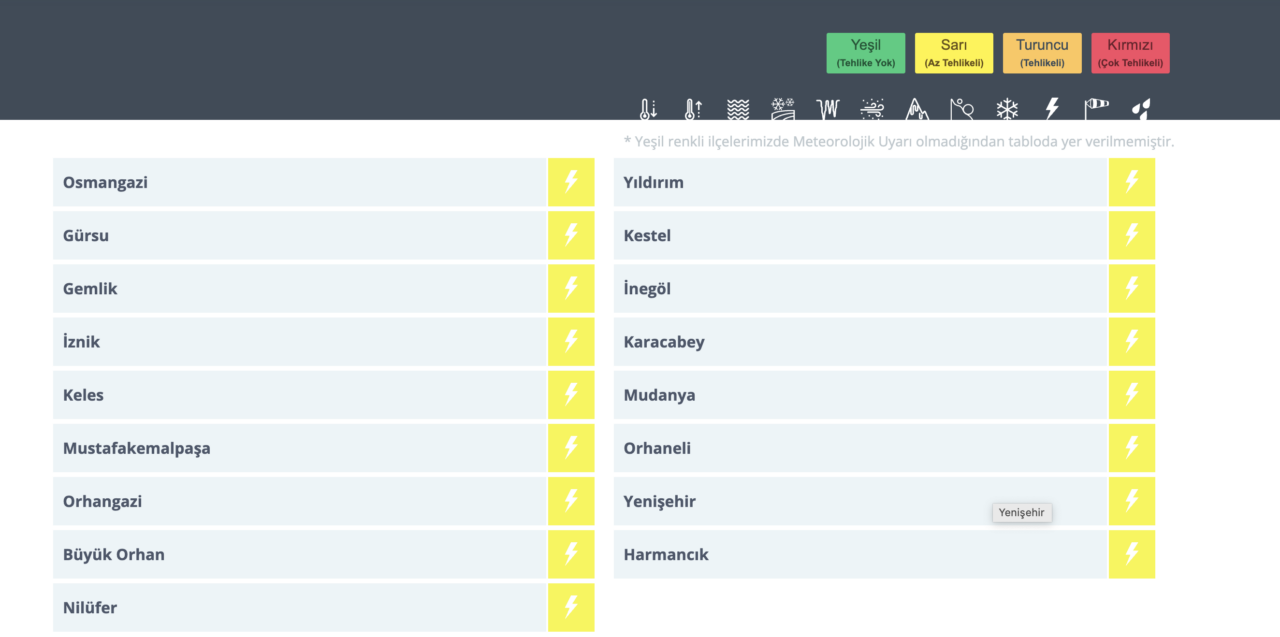Open the Karacabey district entry
Image resolution: width=1280 pixels, height=637 pixels.
pos(860,342)
